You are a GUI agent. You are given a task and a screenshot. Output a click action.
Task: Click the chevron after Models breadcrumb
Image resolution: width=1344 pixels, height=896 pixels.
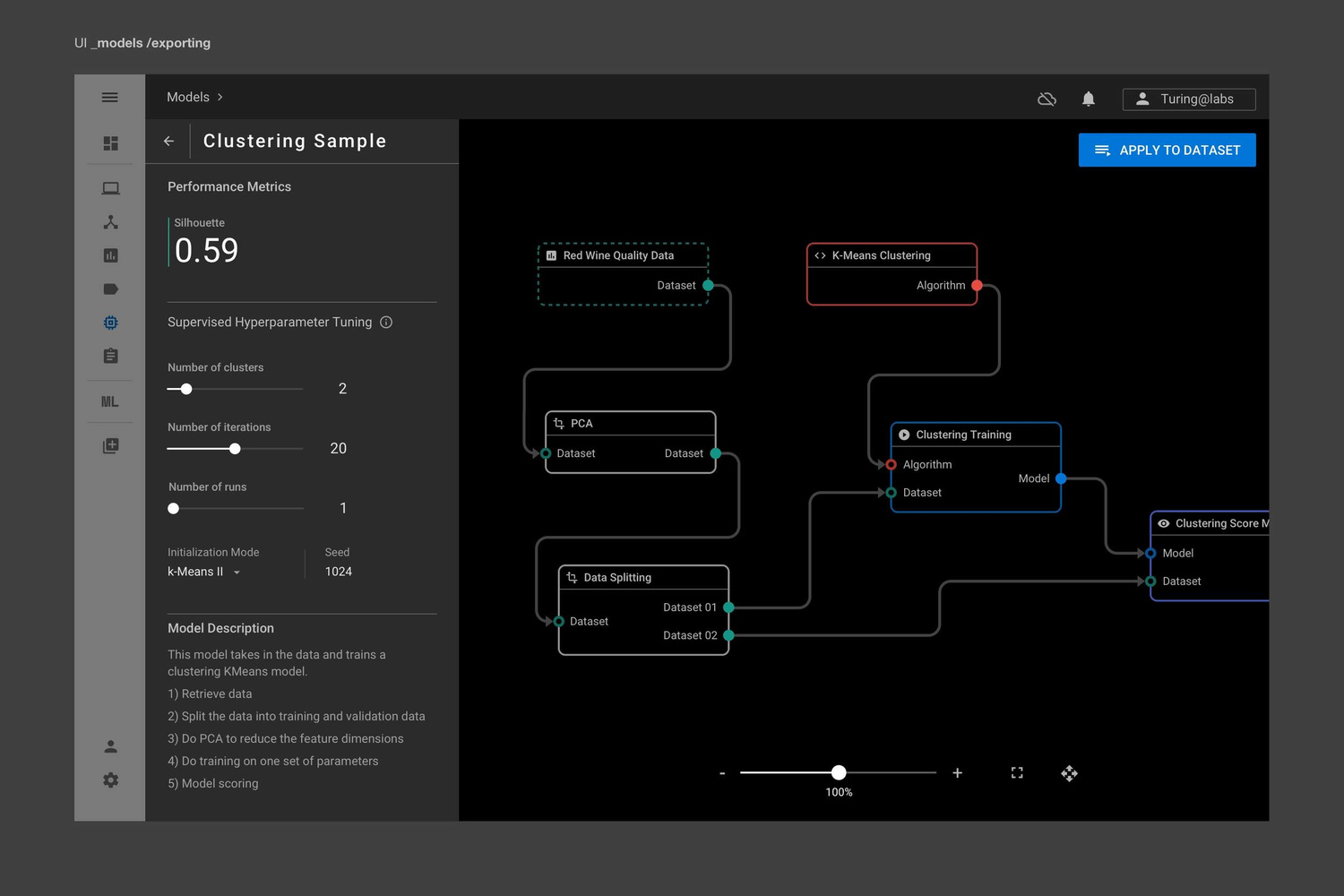click(x=220, y=97)
